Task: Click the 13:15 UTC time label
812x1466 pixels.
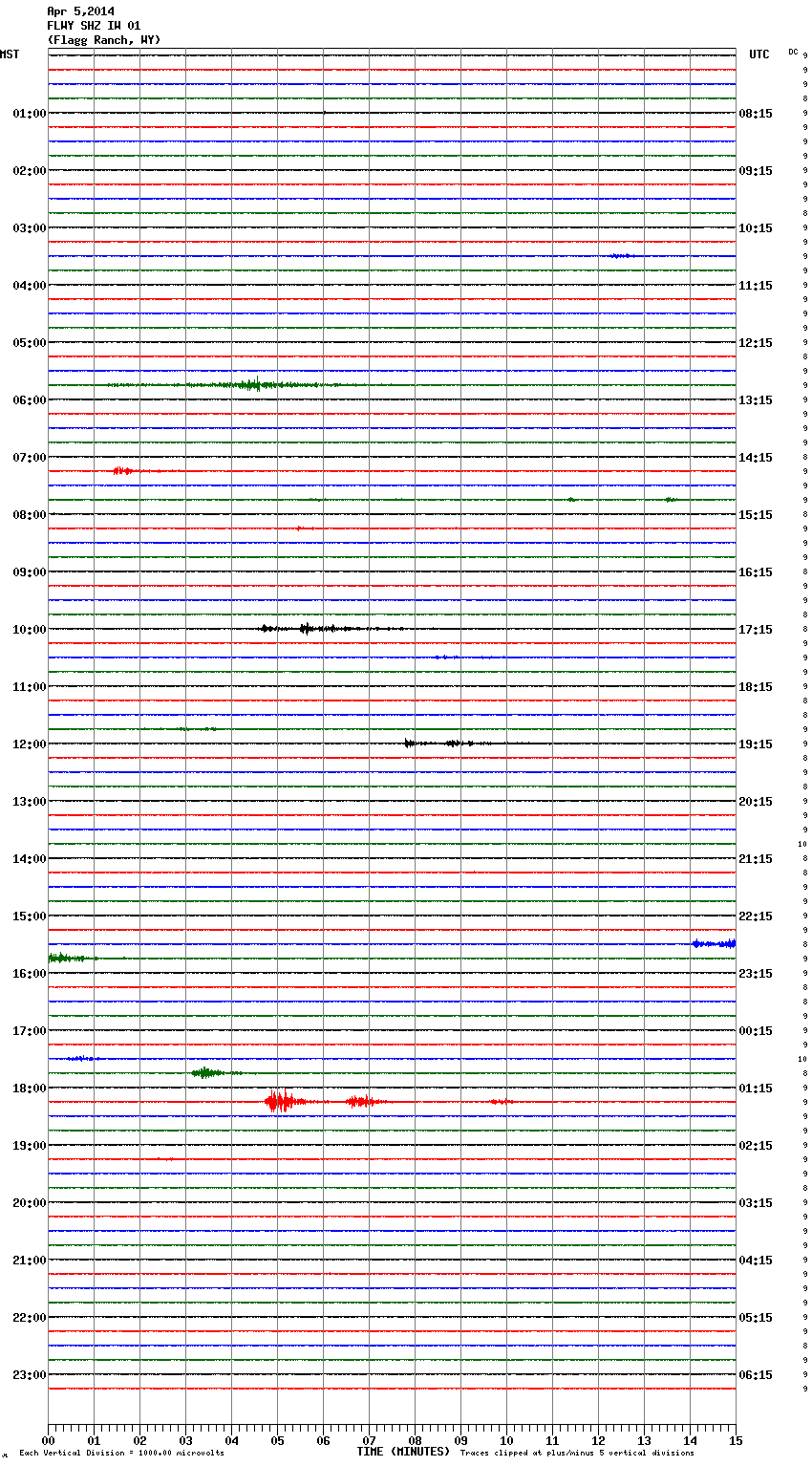Action: 756,400
